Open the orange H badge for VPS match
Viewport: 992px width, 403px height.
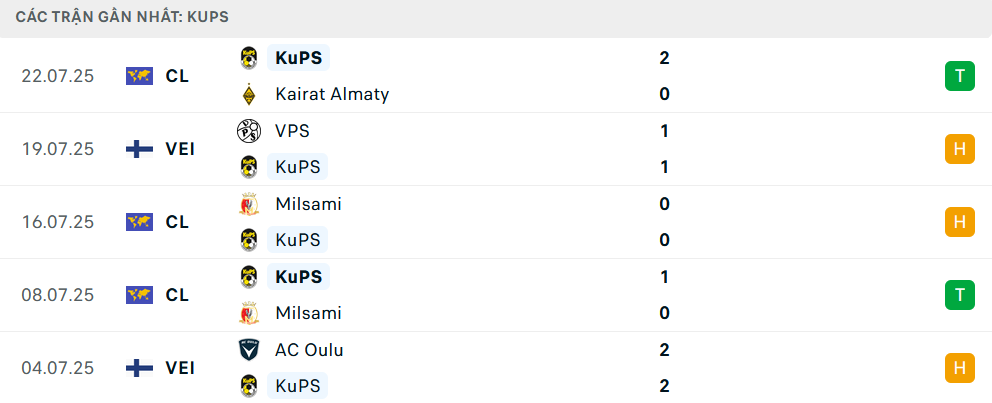pos(960,149)
